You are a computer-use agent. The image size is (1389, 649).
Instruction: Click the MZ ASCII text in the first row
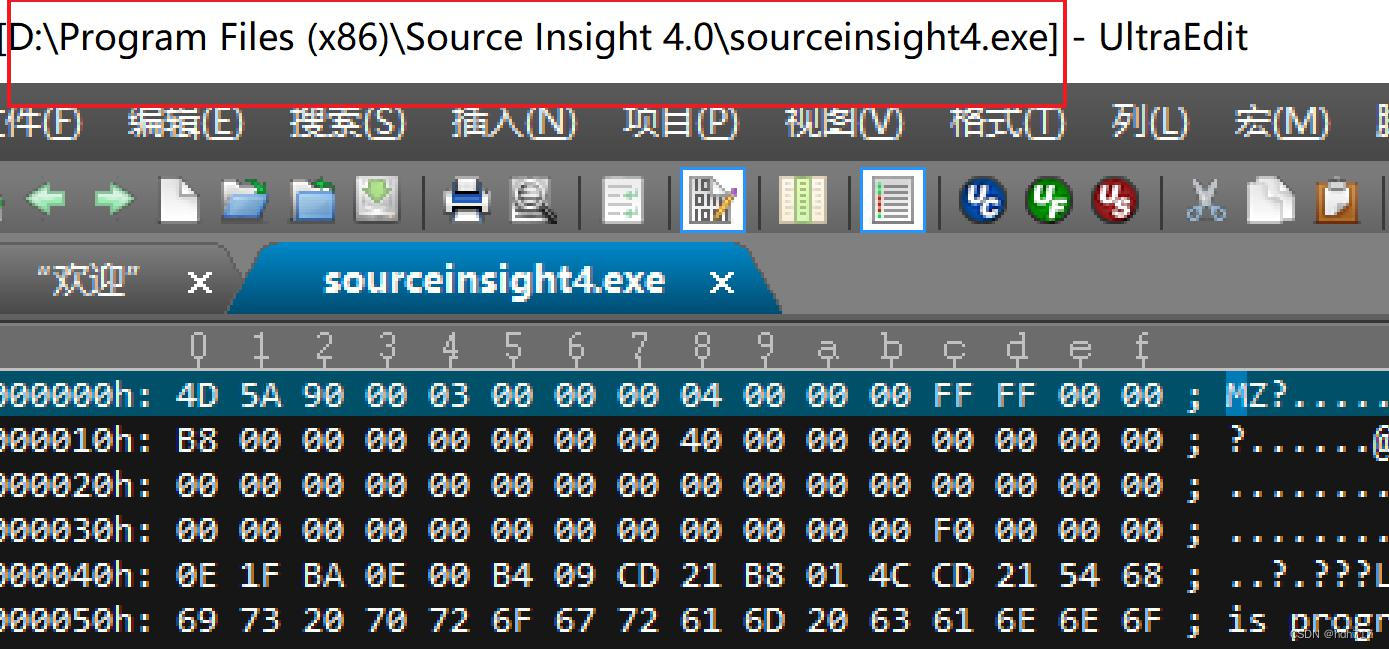[x=1247, y=395]
